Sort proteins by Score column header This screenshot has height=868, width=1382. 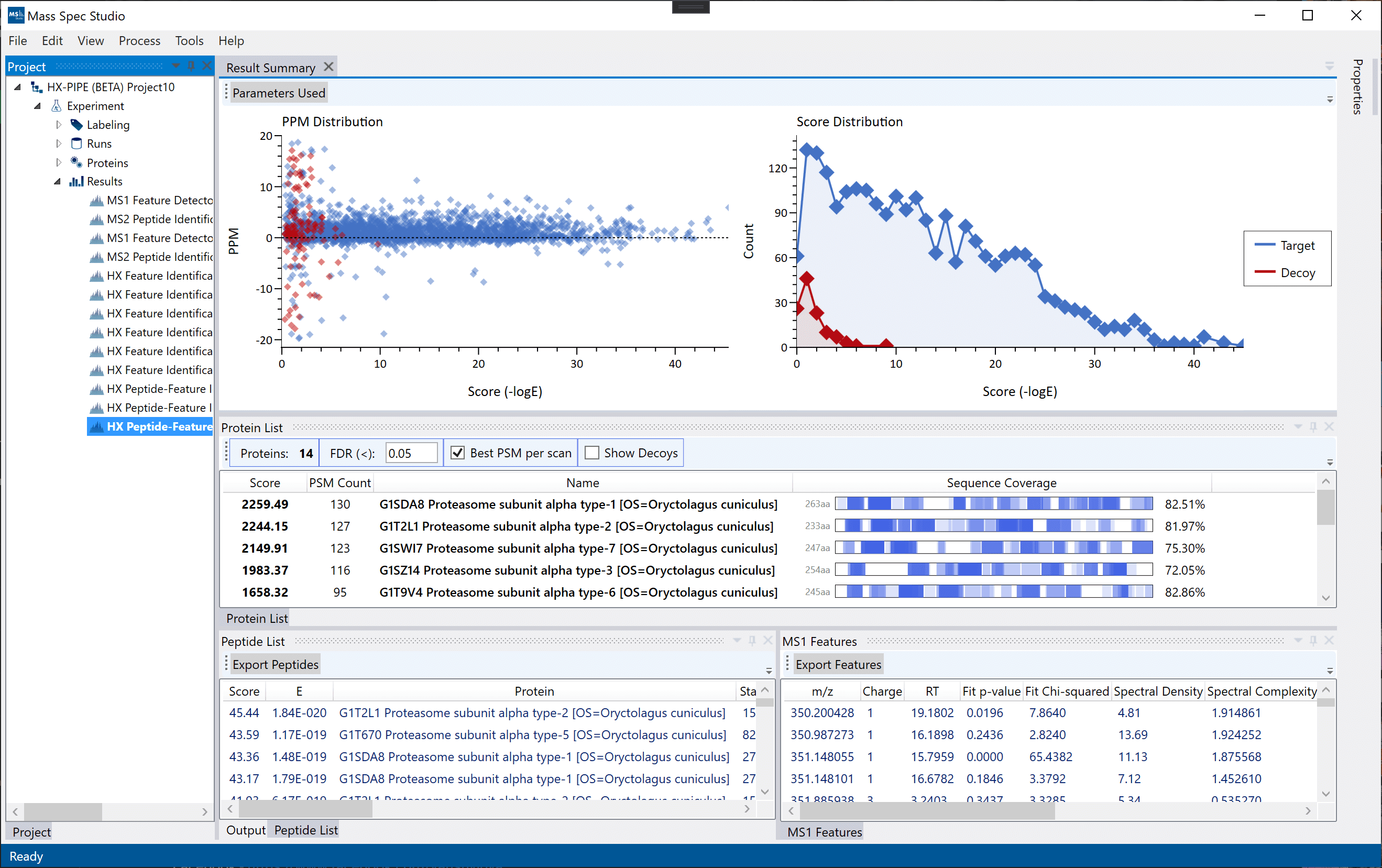pyautogui.click(x=265, y=483)
